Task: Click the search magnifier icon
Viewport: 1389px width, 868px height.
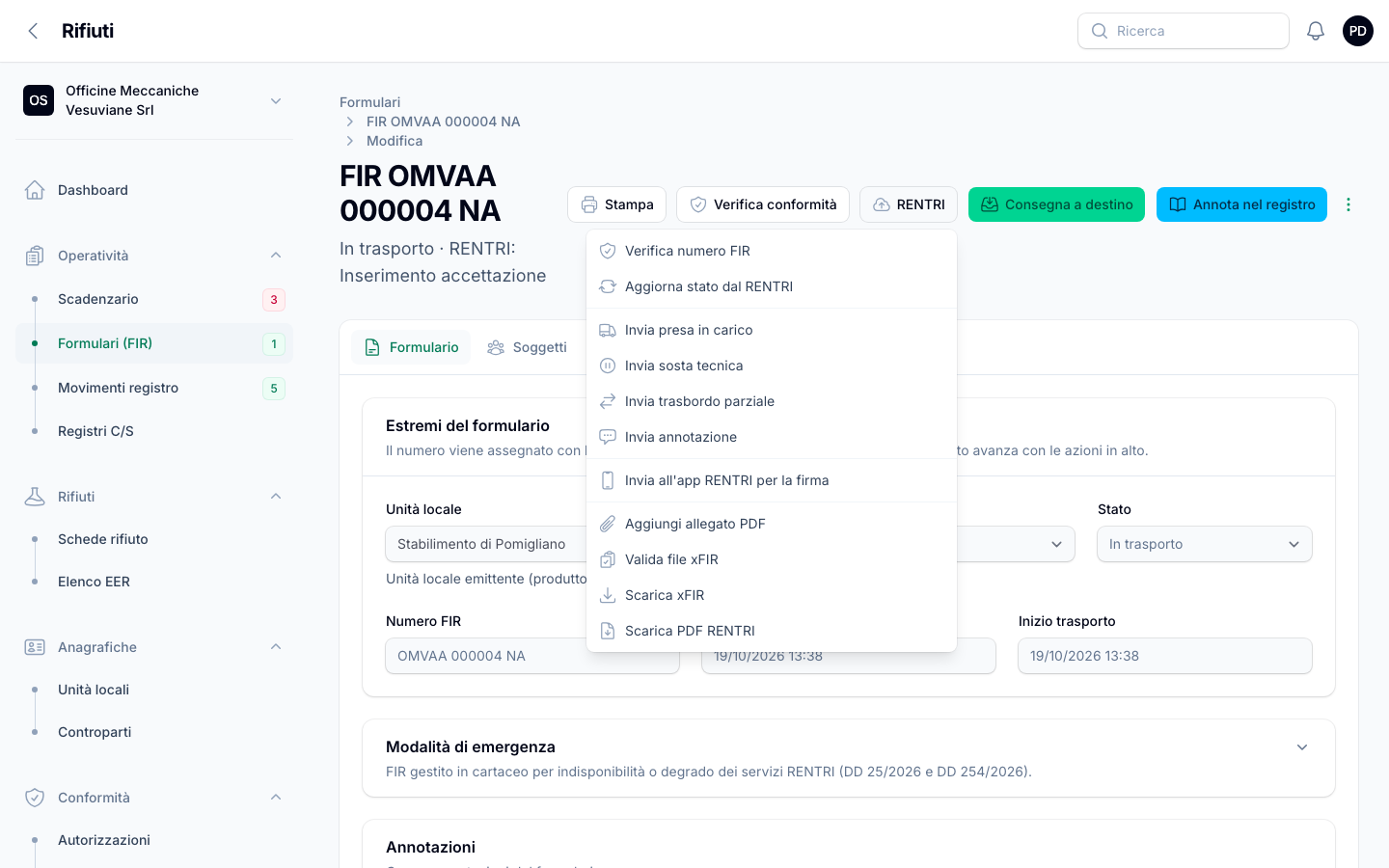Action: click(1100, 31)
